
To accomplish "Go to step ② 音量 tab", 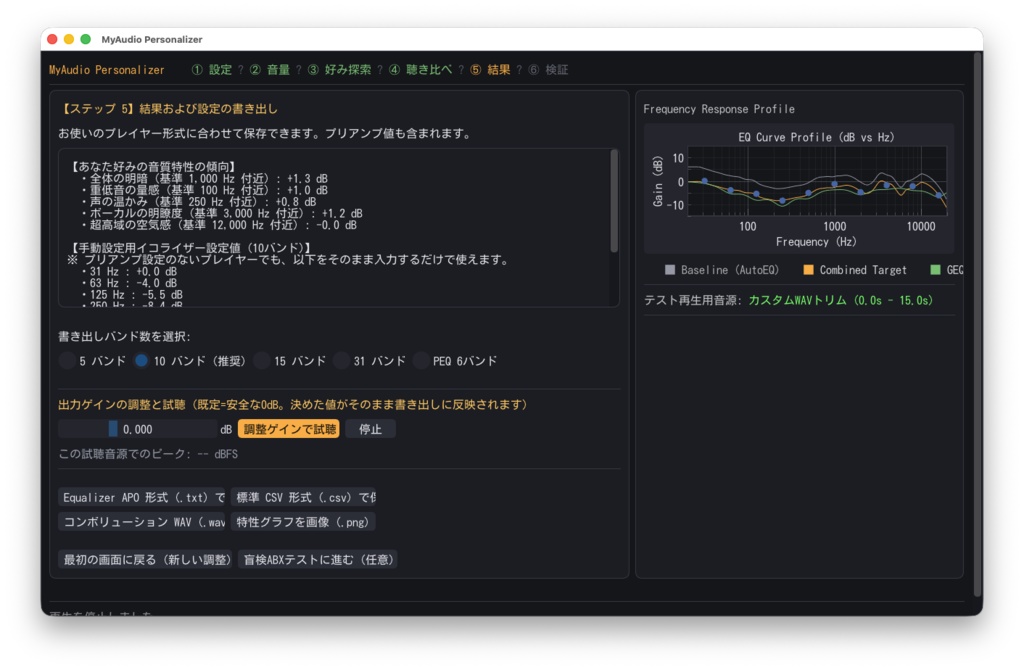I will [270, 70].
